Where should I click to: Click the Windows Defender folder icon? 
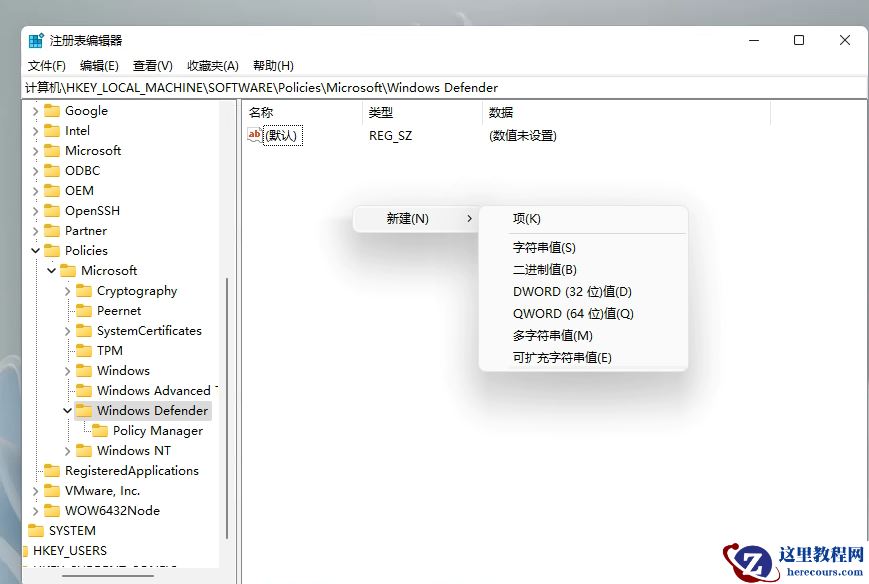point(84,410)
